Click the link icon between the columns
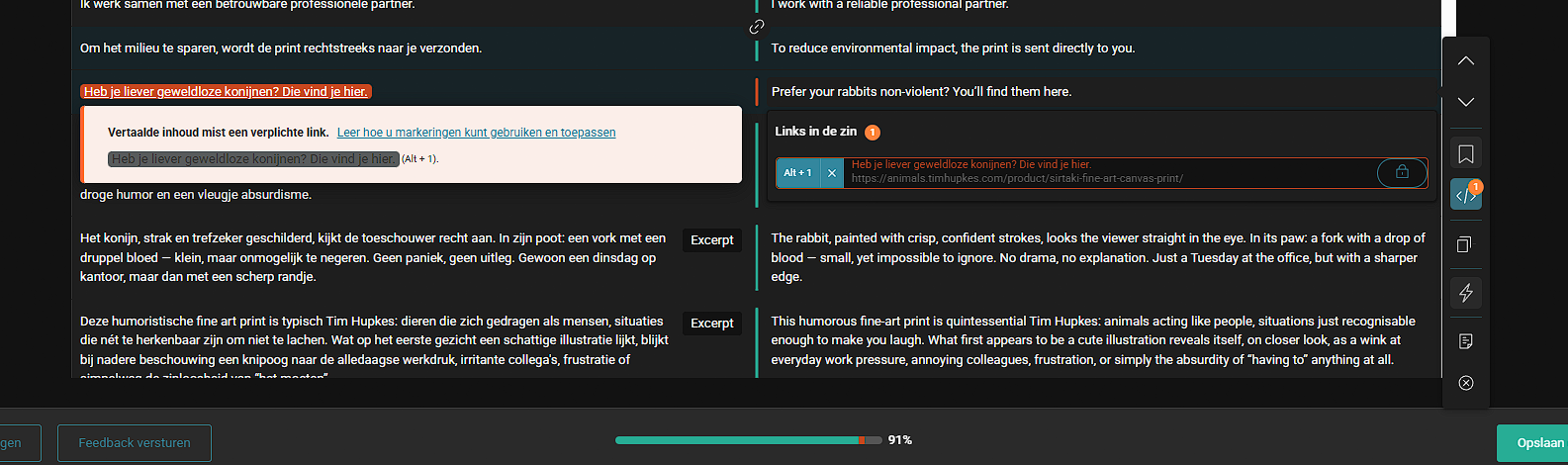The image size is (1568, 465). [x=757, y=27]
